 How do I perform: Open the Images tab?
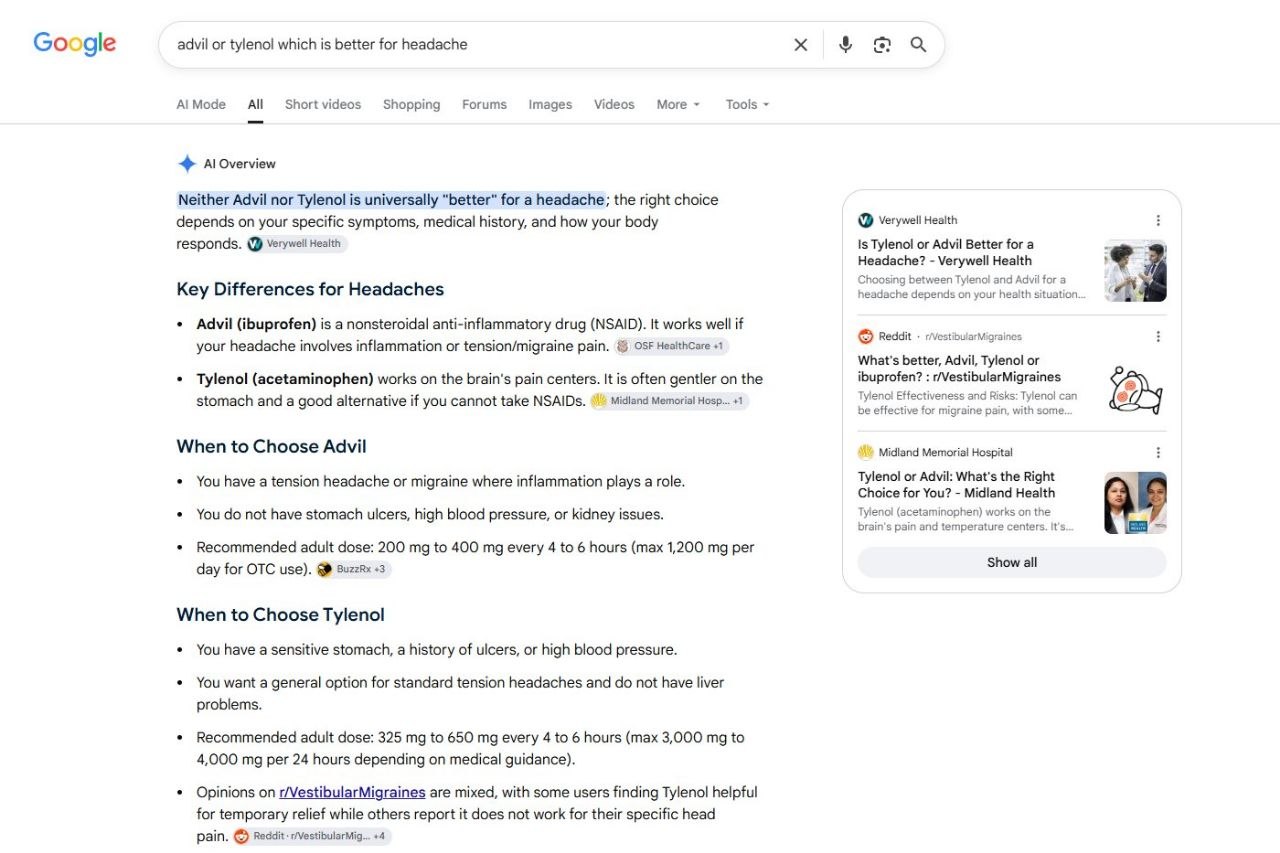[x=550, y=104]
